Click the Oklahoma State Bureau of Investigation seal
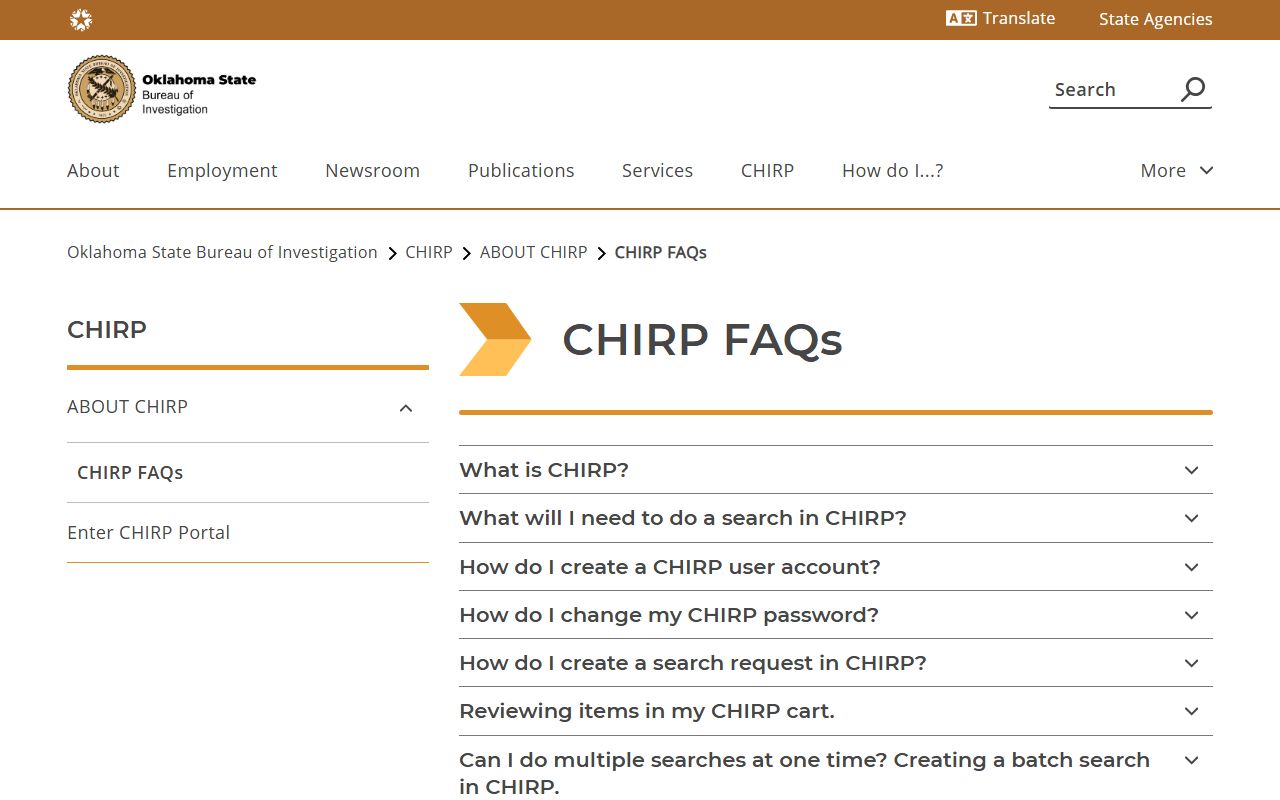Image resolution: width=1280 pixels, height=800 pixels. click(x=101, y=89)
